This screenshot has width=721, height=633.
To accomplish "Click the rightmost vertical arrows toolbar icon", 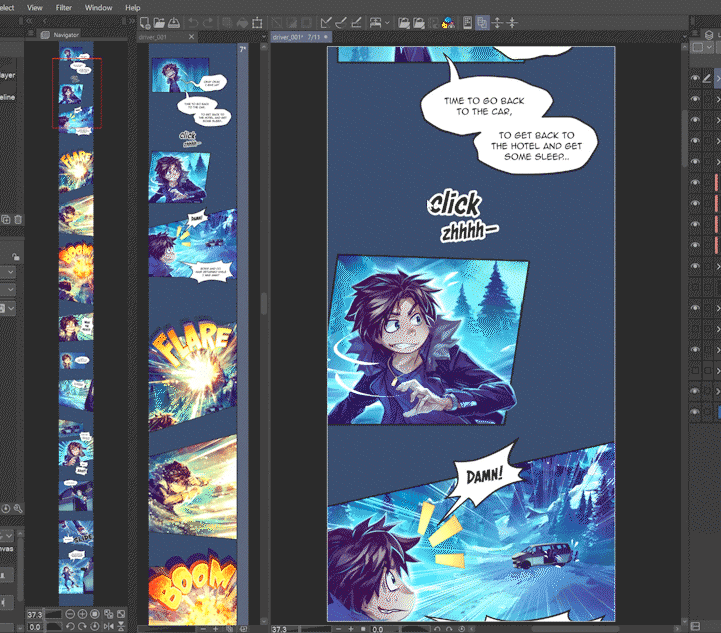I will click(512, 23).
